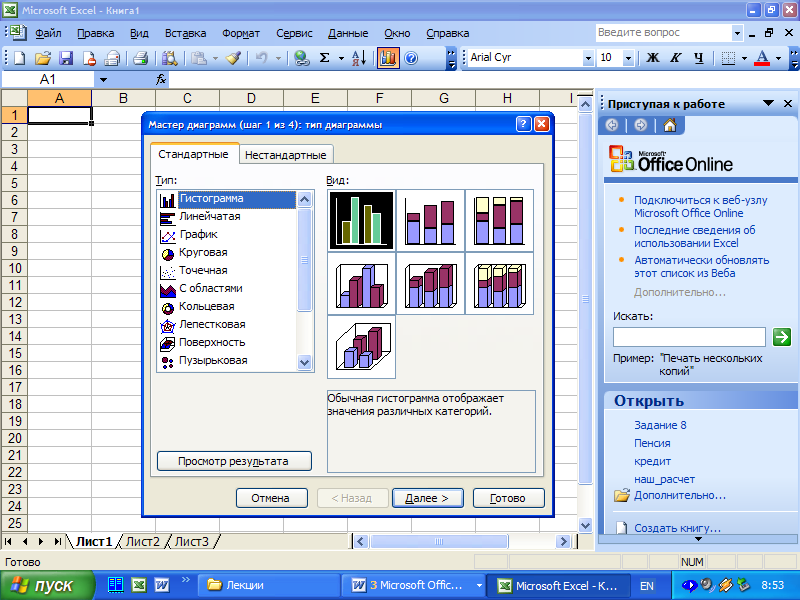Screen dimensions: 800x600
Task: Click the New workbook toolbar icon
Action: [19, 58]
